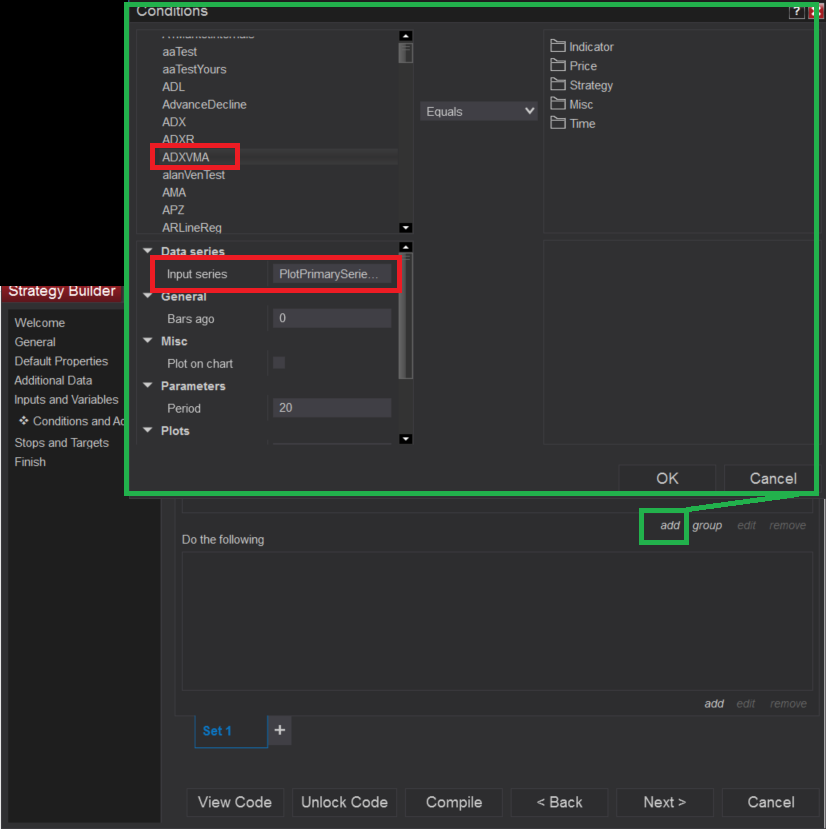Collapse the Parameters section
This screenshot has height=832, width=826.
tap(148, 385)
